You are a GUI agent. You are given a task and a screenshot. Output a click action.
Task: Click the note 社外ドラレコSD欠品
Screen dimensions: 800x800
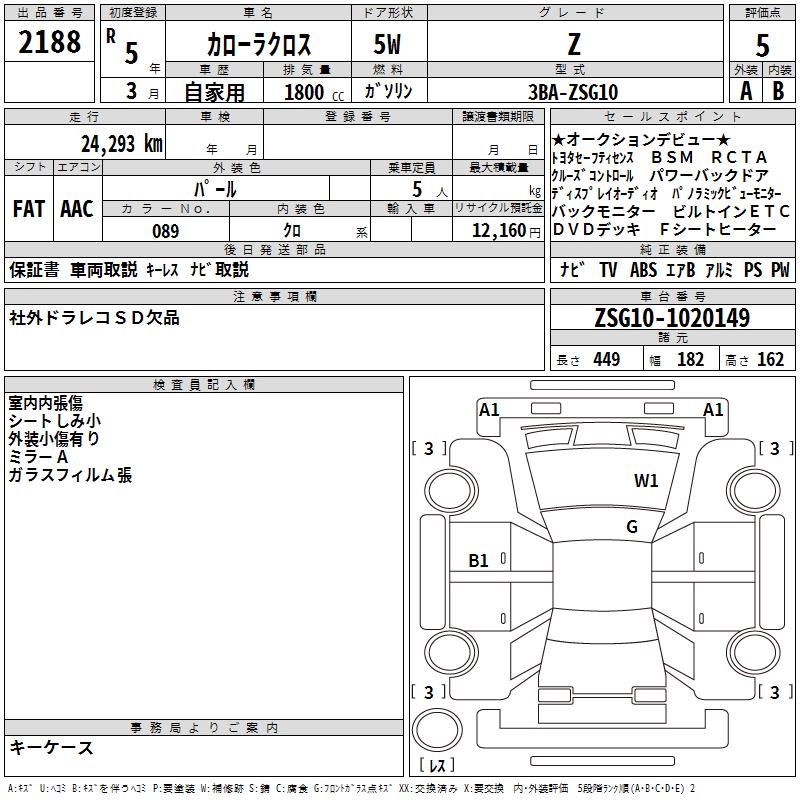94,318
